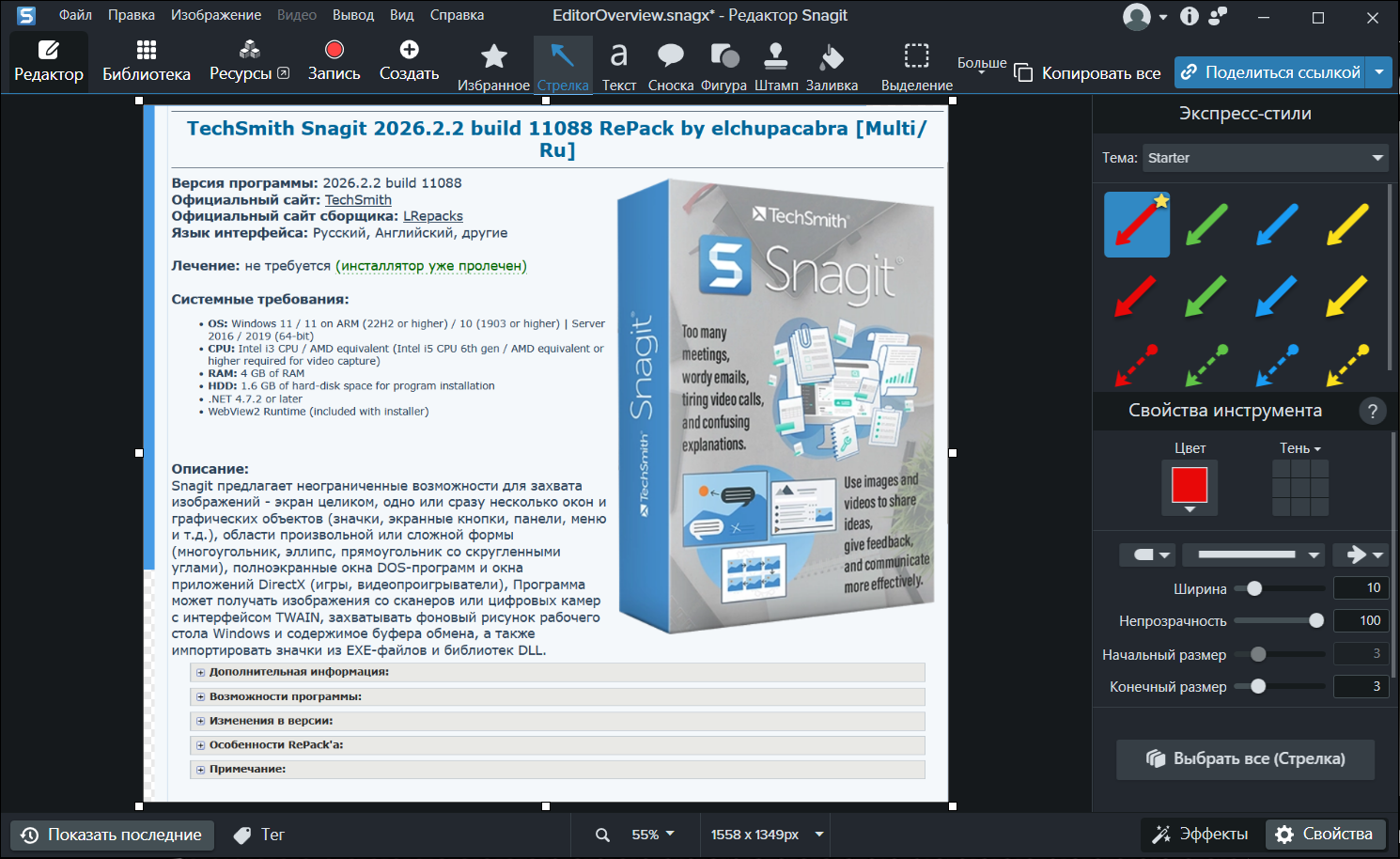Open the Вывод menu
Image resolution: width=1400 pixels, height=859 pixels.
pyautogui.click(x=353, y=15)
